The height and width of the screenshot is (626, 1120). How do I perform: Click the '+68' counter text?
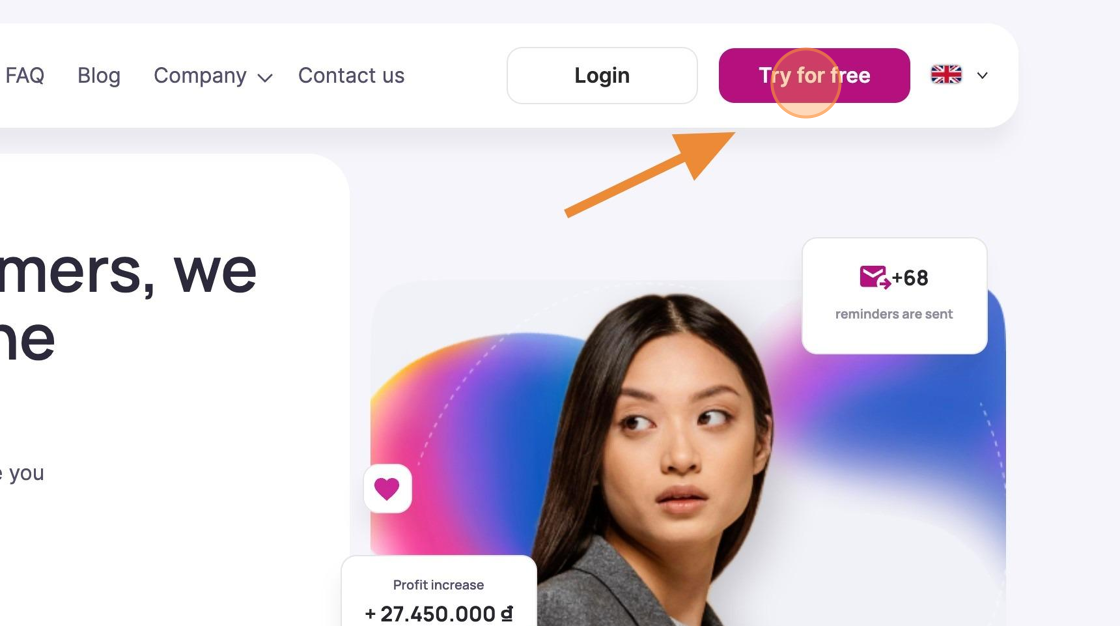(x=910, y=278)
